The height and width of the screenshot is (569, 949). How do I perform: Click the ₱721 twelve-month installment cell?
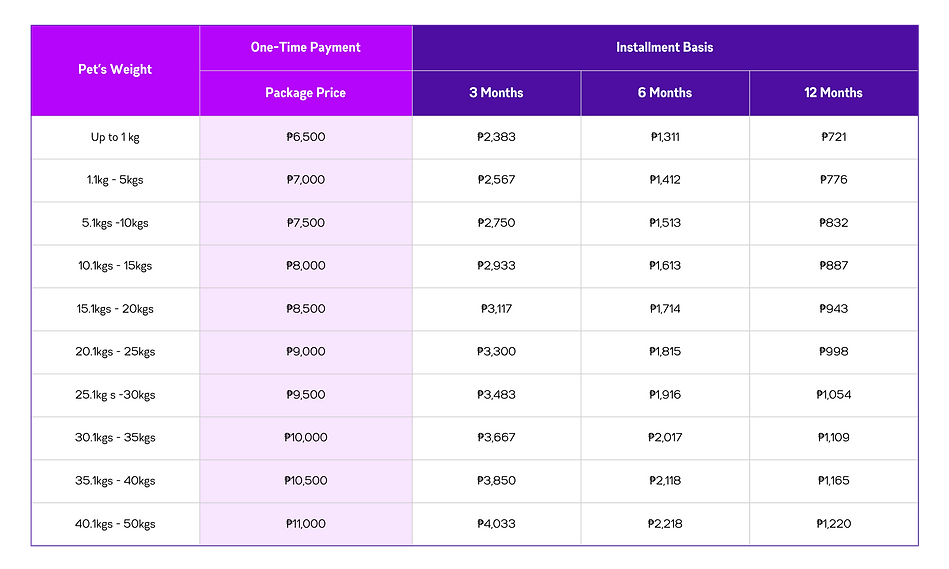tap(833, 137)
